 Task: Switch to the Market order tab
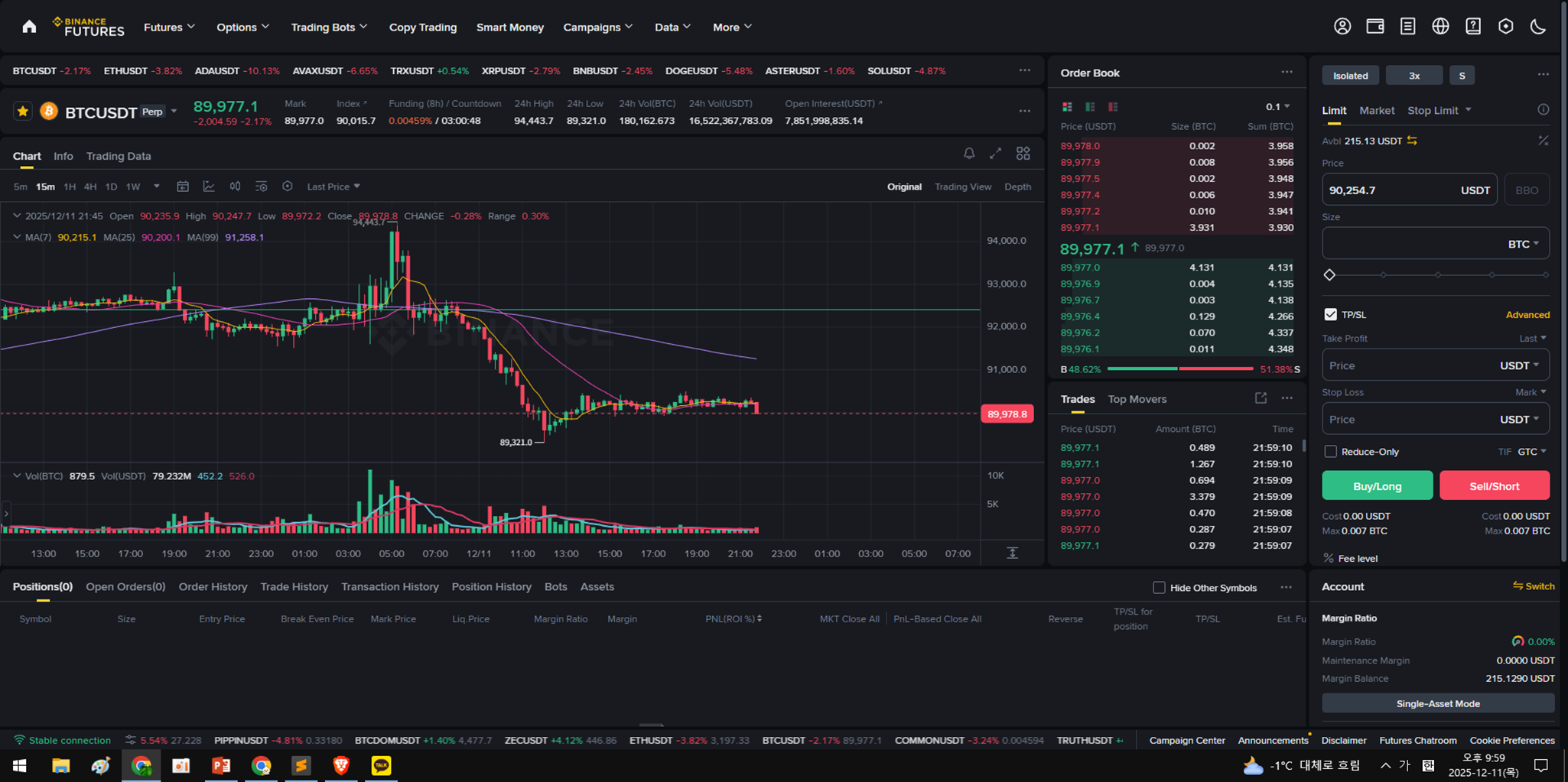coord(1377,110)
